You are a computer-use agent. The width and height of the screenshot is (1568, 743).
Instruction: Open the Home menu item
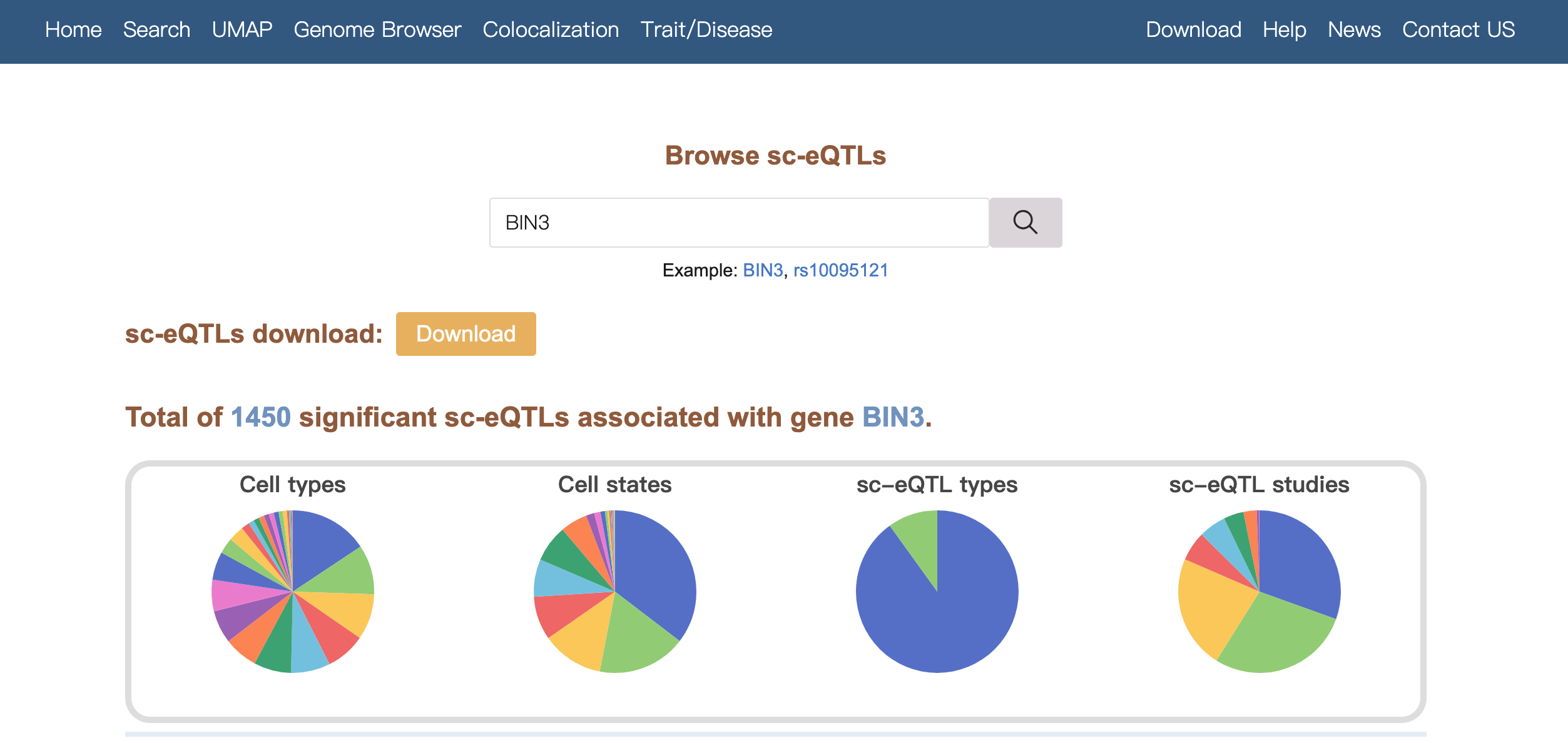pyautogui.click(x=73, y=30)
